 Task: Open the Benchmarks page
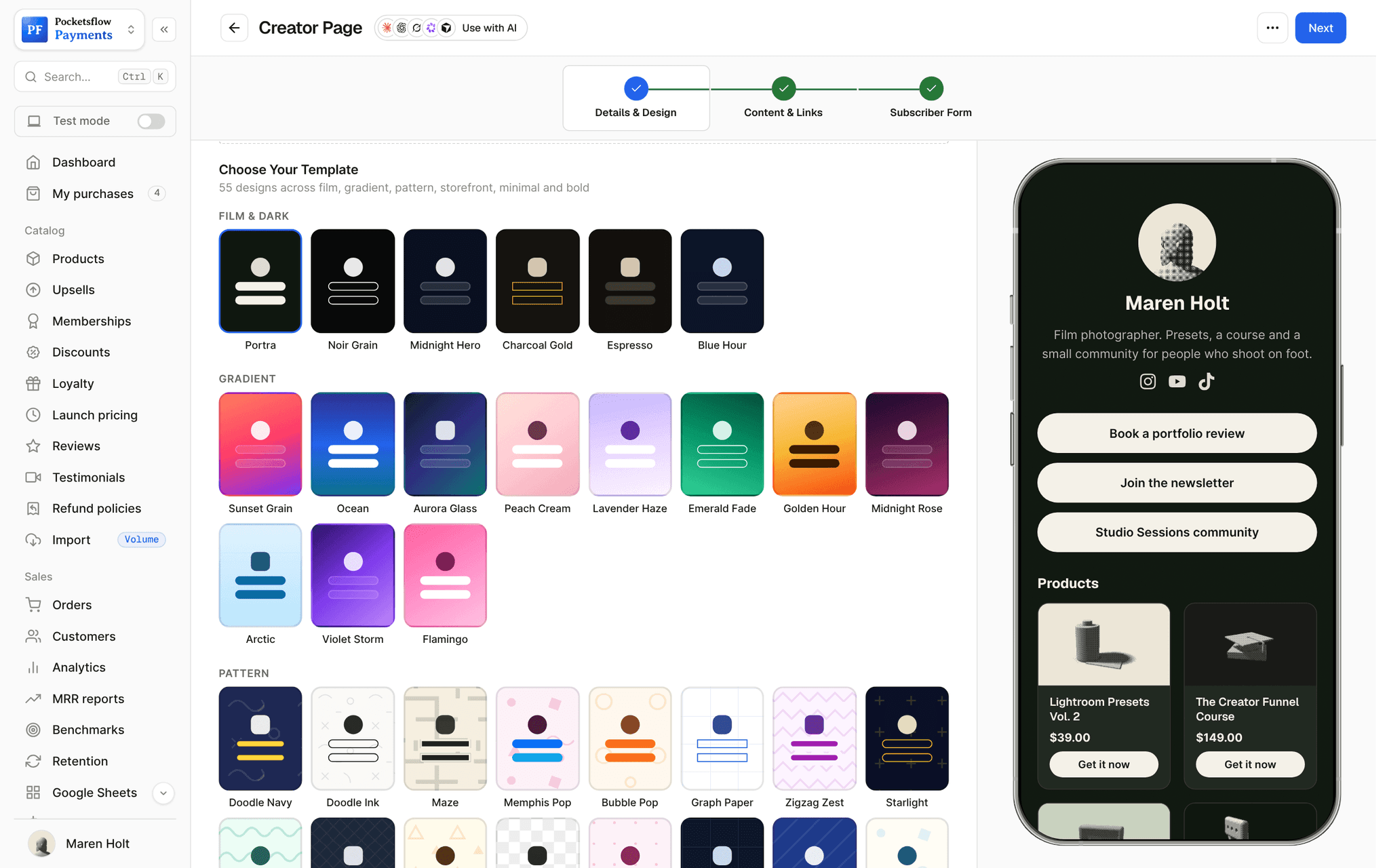[95, 730]
